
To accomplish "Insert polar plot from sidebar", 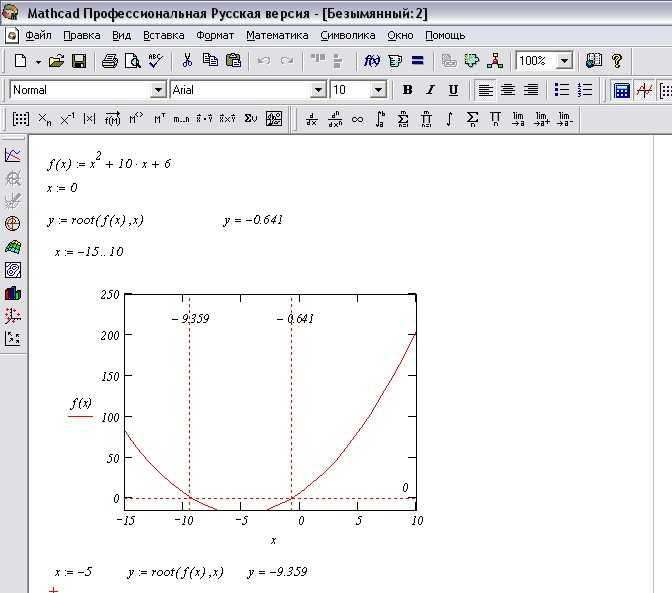I will coord(12,223).
